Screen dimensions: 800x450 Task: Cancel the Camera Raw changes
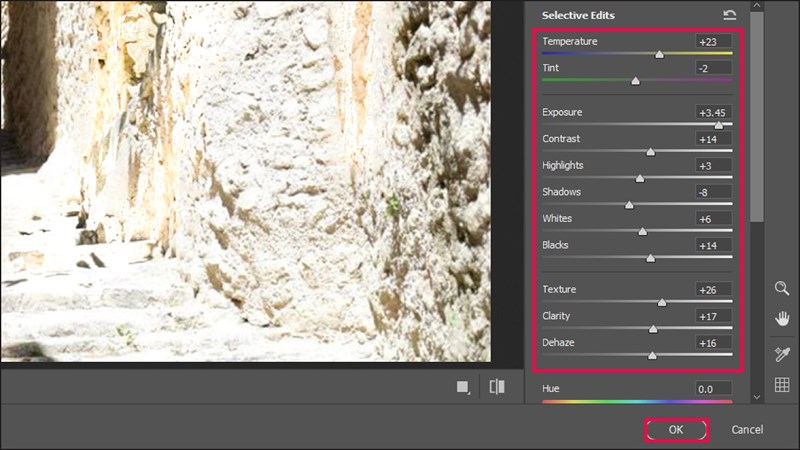(x=747, y=429)
